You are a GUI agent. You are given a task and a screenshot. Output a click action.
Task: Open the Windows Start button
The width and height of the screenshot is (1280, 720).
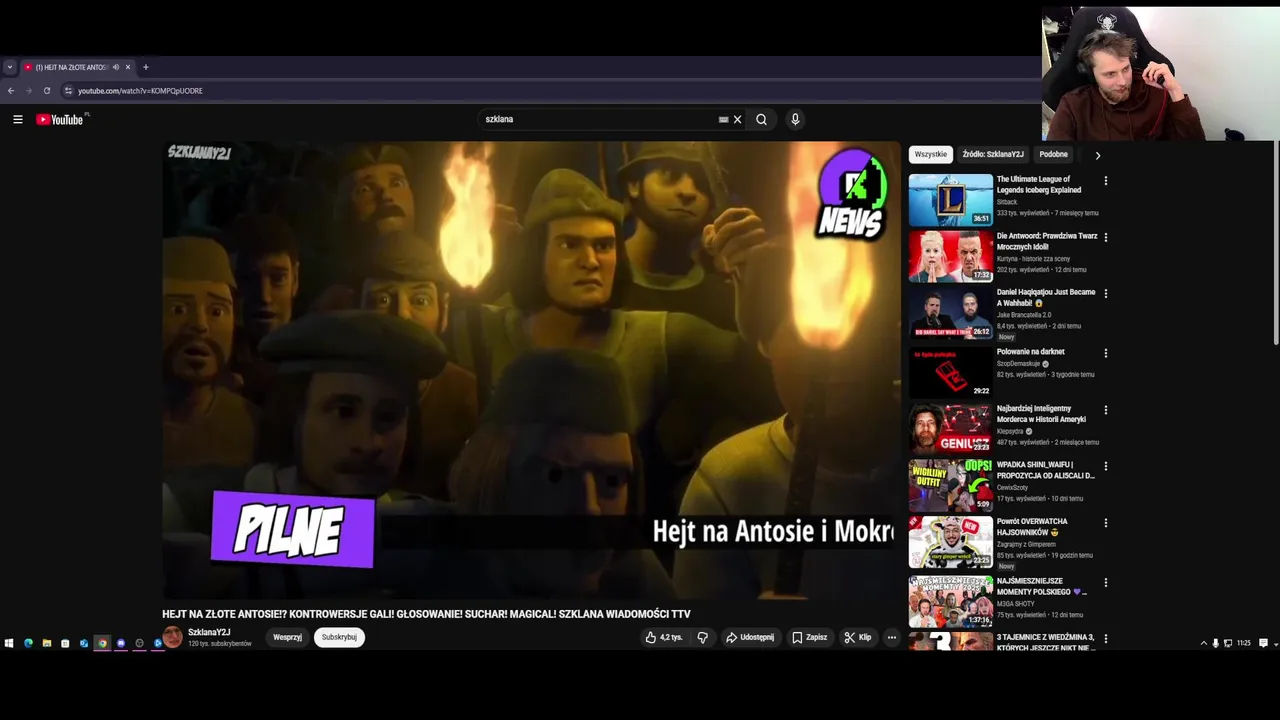coord(9,643)
